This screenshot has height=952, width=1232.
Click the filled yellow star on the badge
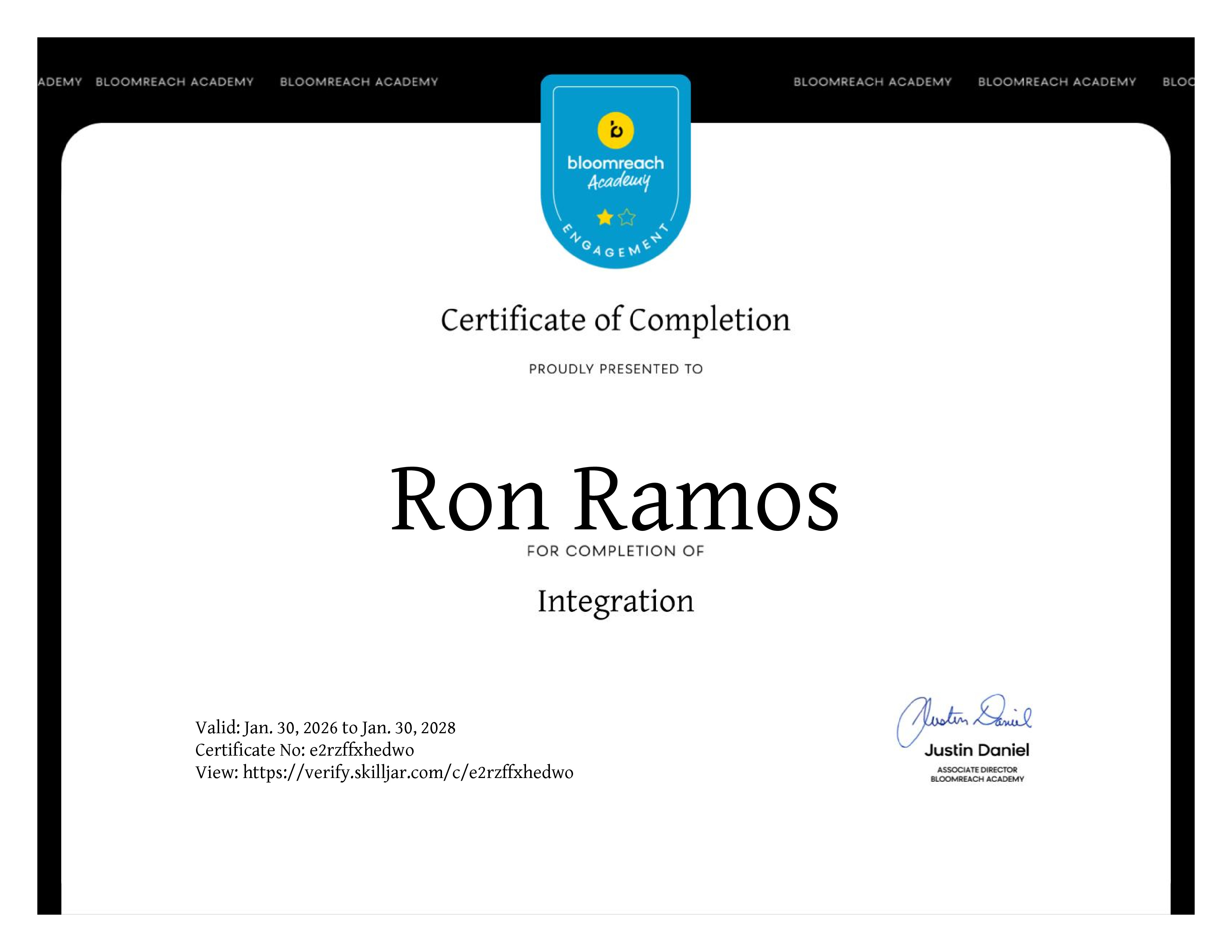point(605,217)
